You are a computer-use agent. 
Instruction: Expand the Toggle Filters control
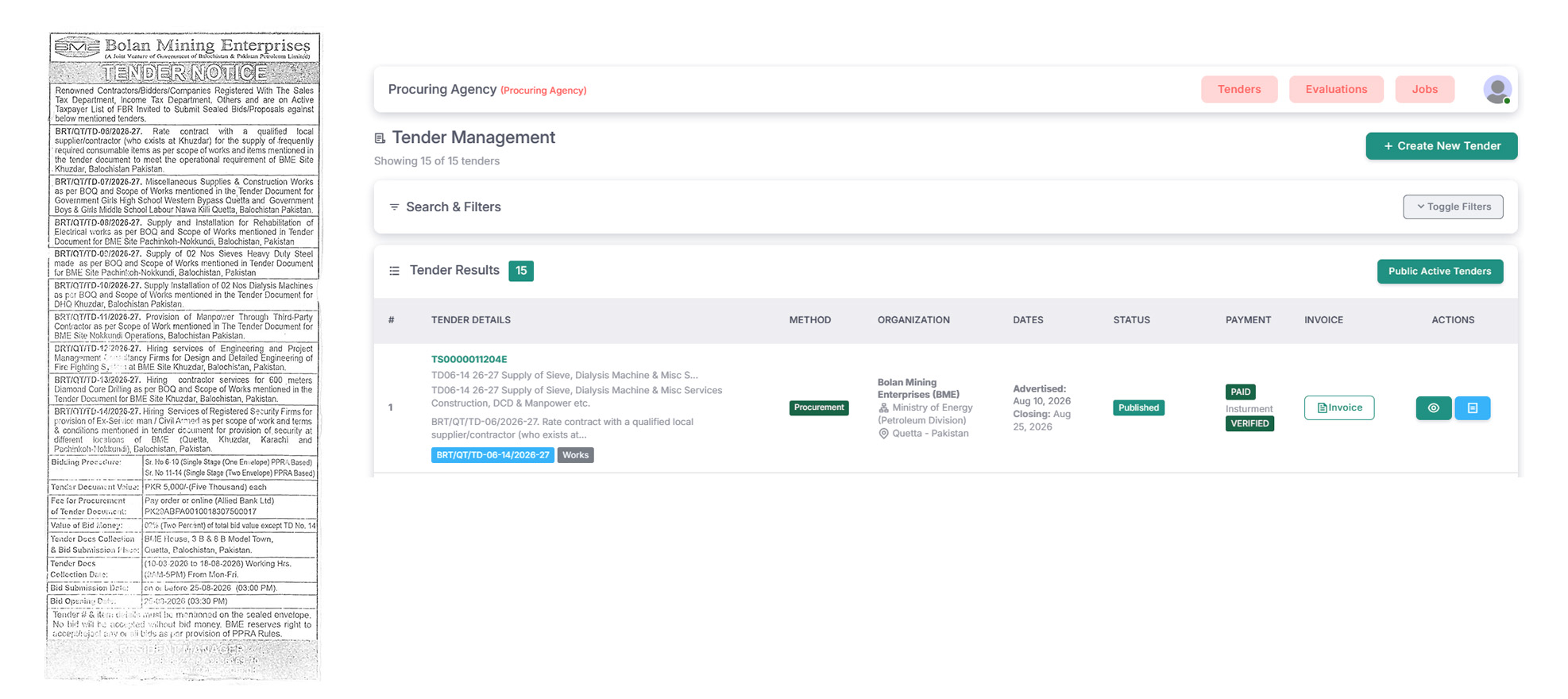click(x=1453, y=207)
